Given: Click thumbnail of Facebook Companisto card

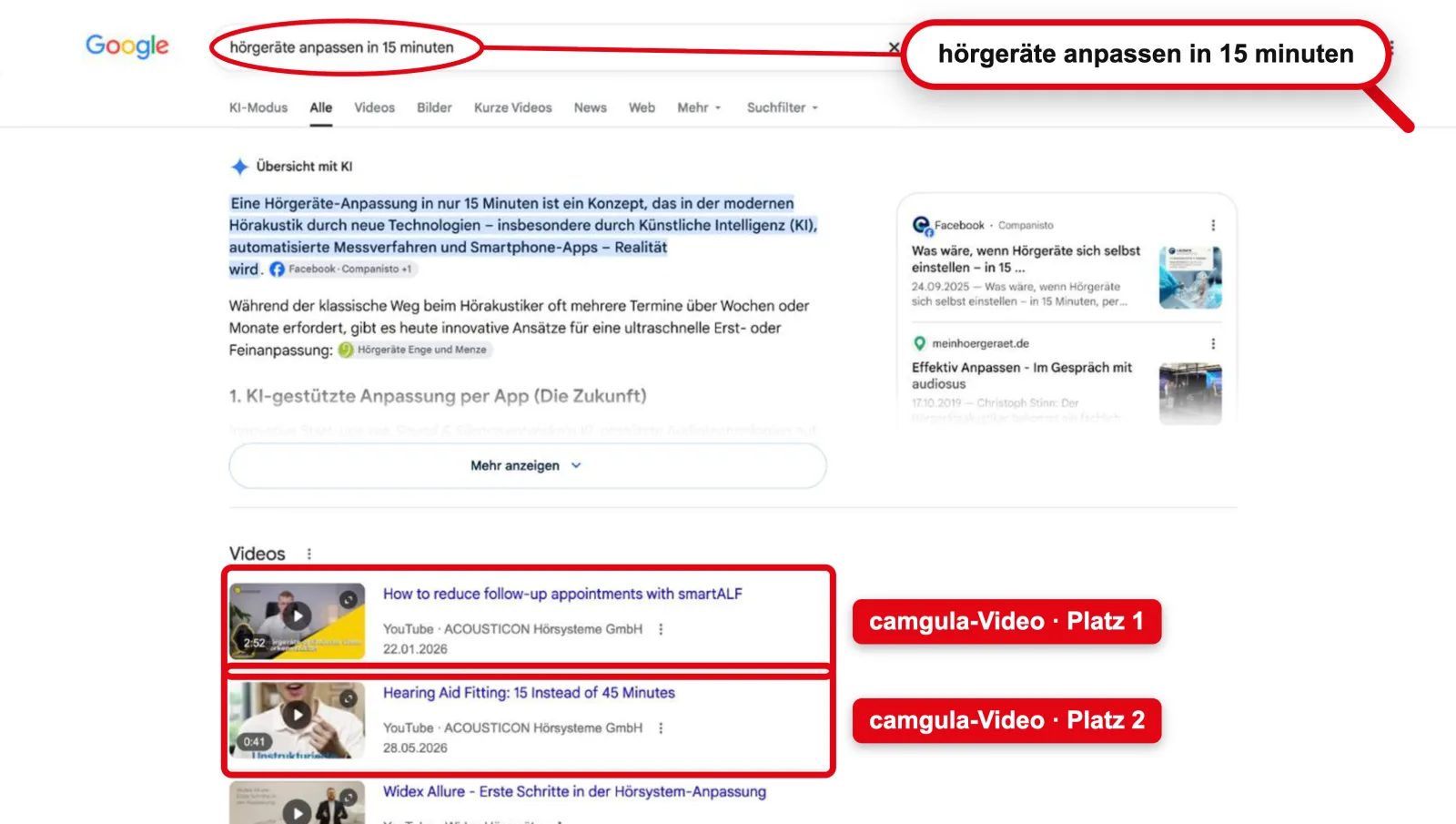Looking at the screenshot, I should coord(1190,278).
